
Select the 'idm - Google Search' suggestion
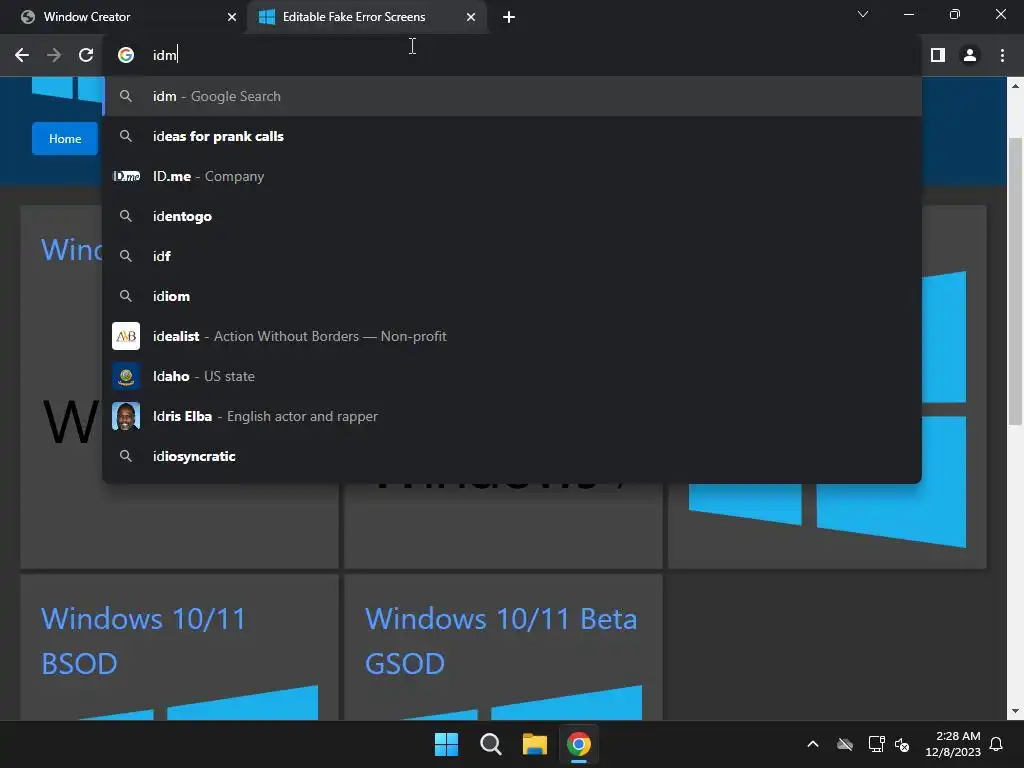512,96
